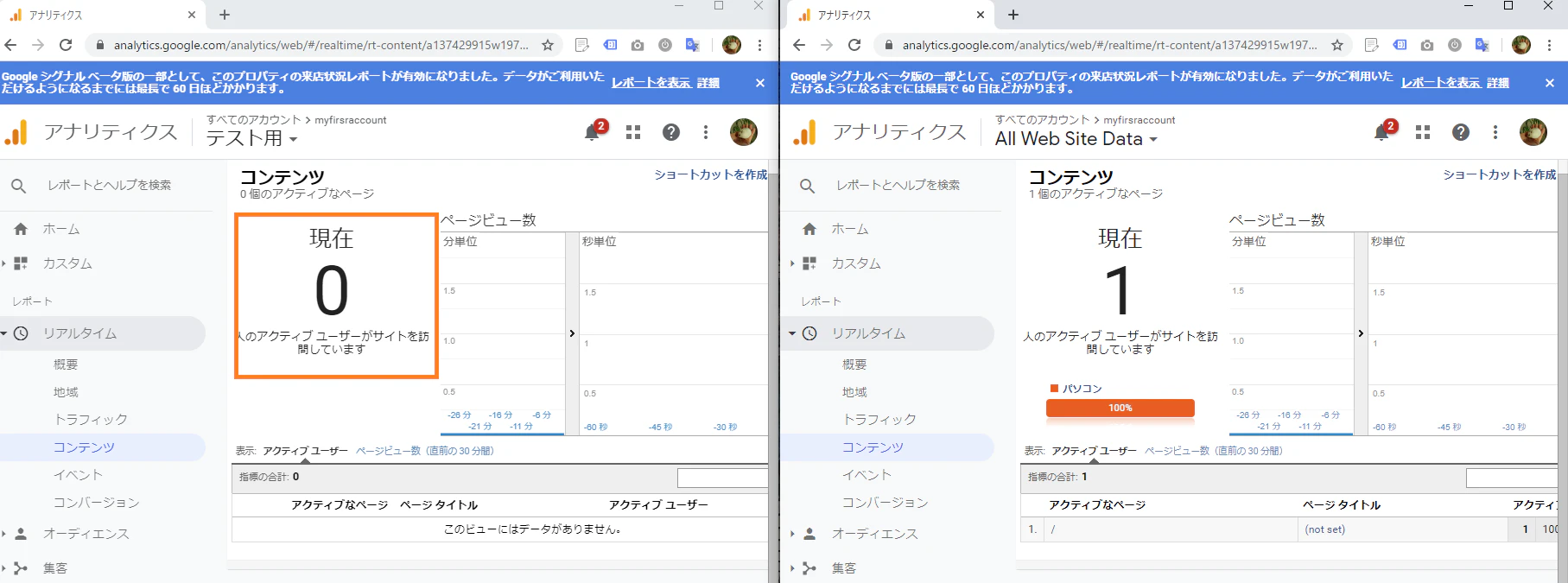Dismiss blue notification banner in right window

point(1550,83)
